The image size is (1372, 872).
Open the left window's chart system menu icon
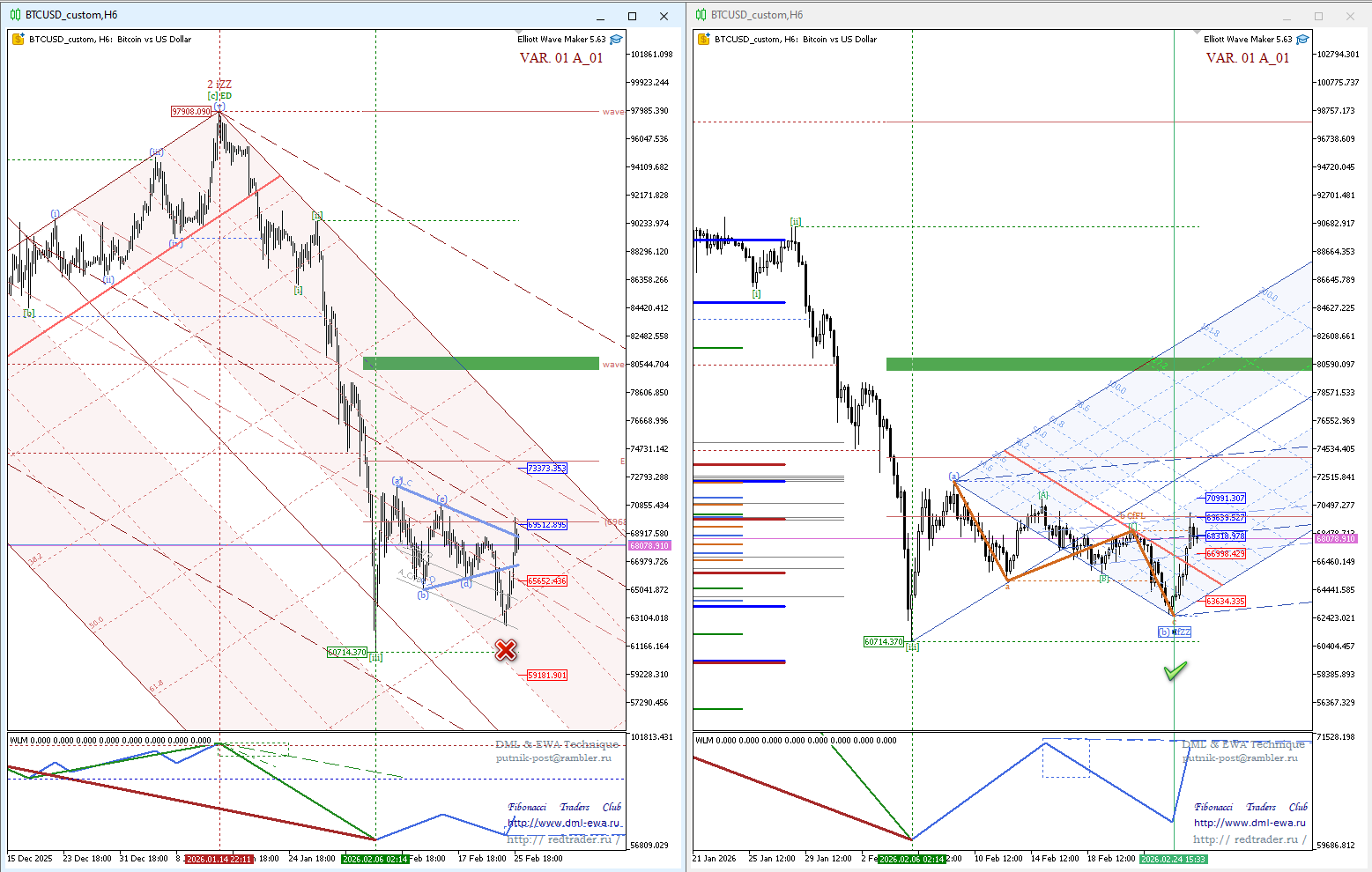point(15,15)
